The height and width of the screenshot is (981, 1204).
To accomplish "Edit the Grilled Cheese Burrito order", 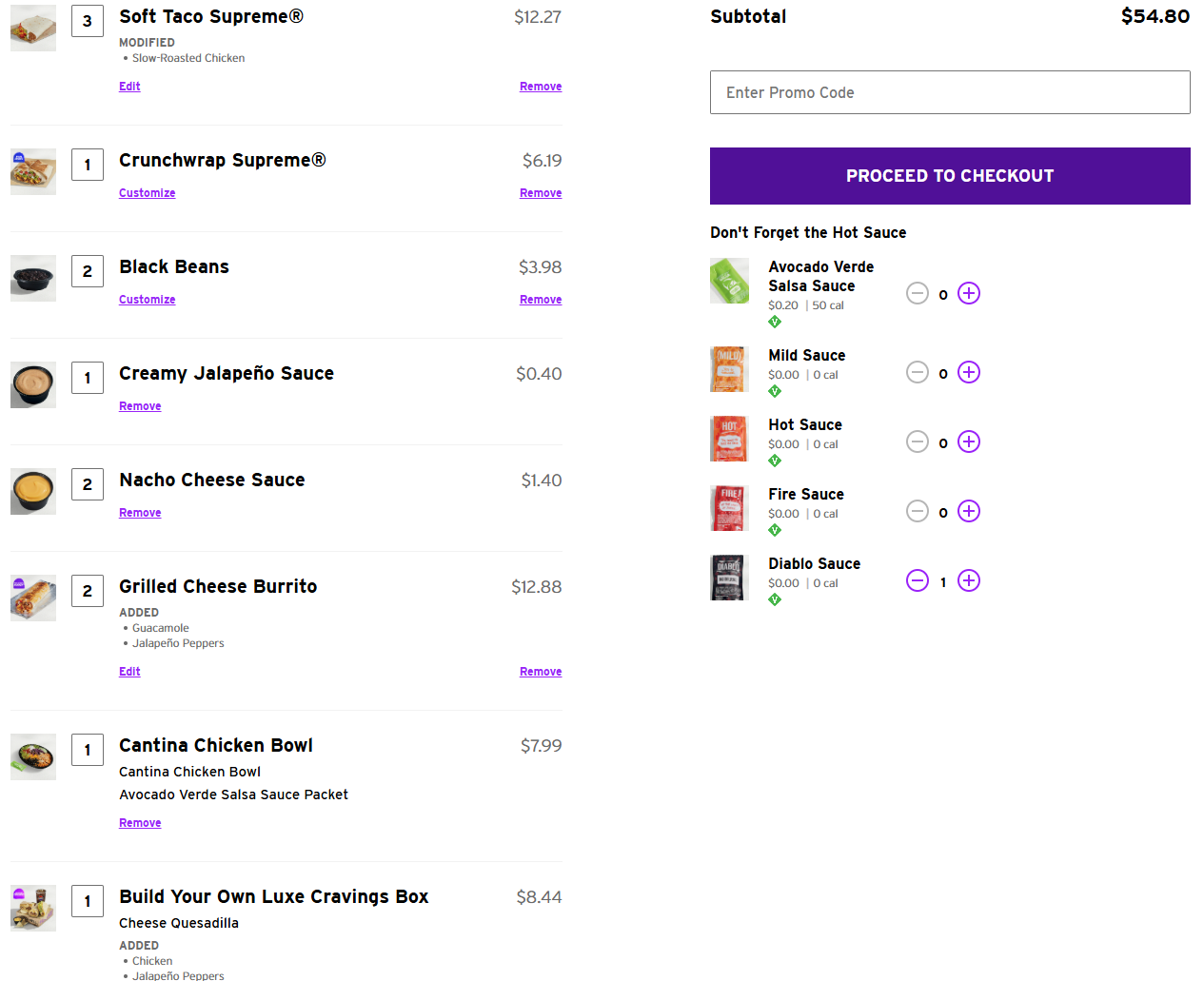I will point(129,672).
